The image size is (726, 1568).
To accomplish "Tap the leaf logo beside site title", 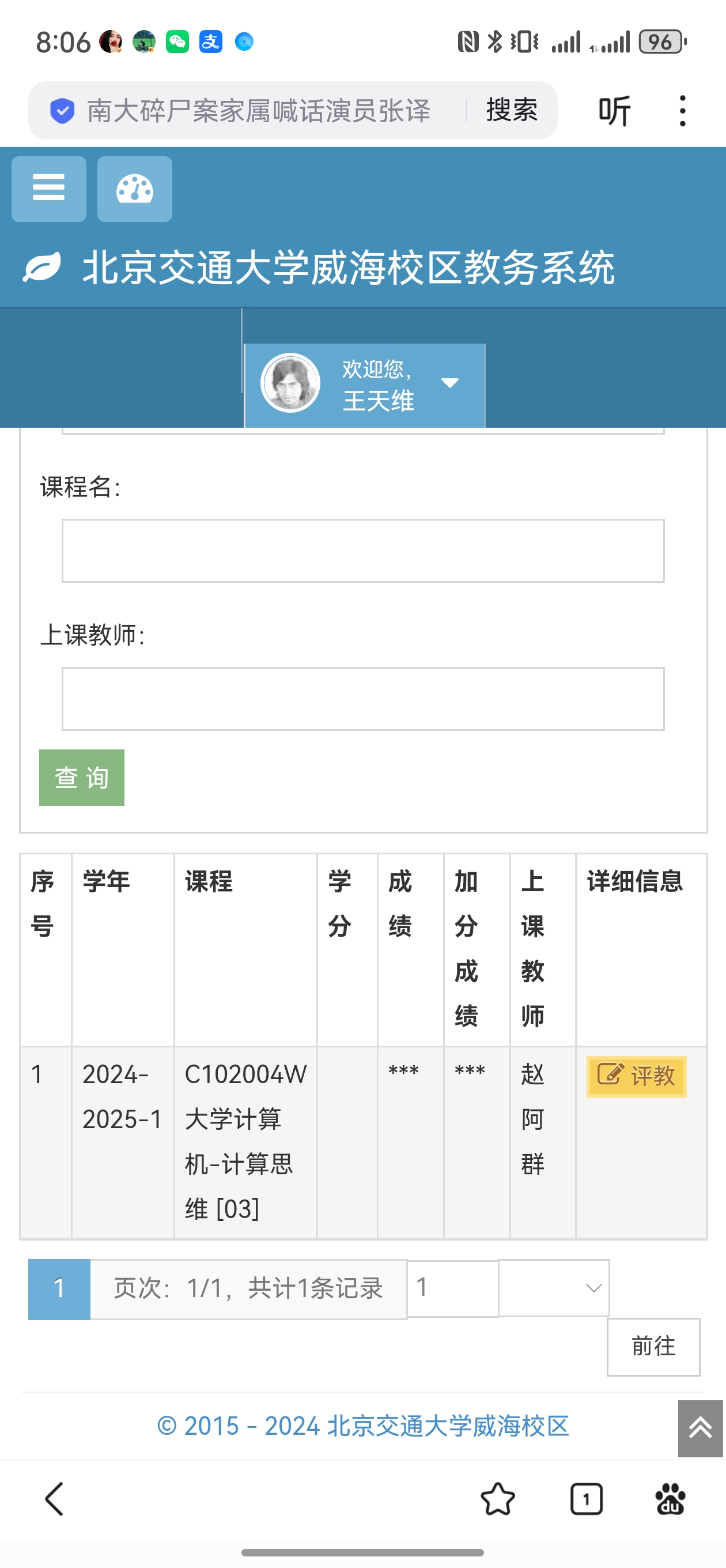I will click(42, 267).
